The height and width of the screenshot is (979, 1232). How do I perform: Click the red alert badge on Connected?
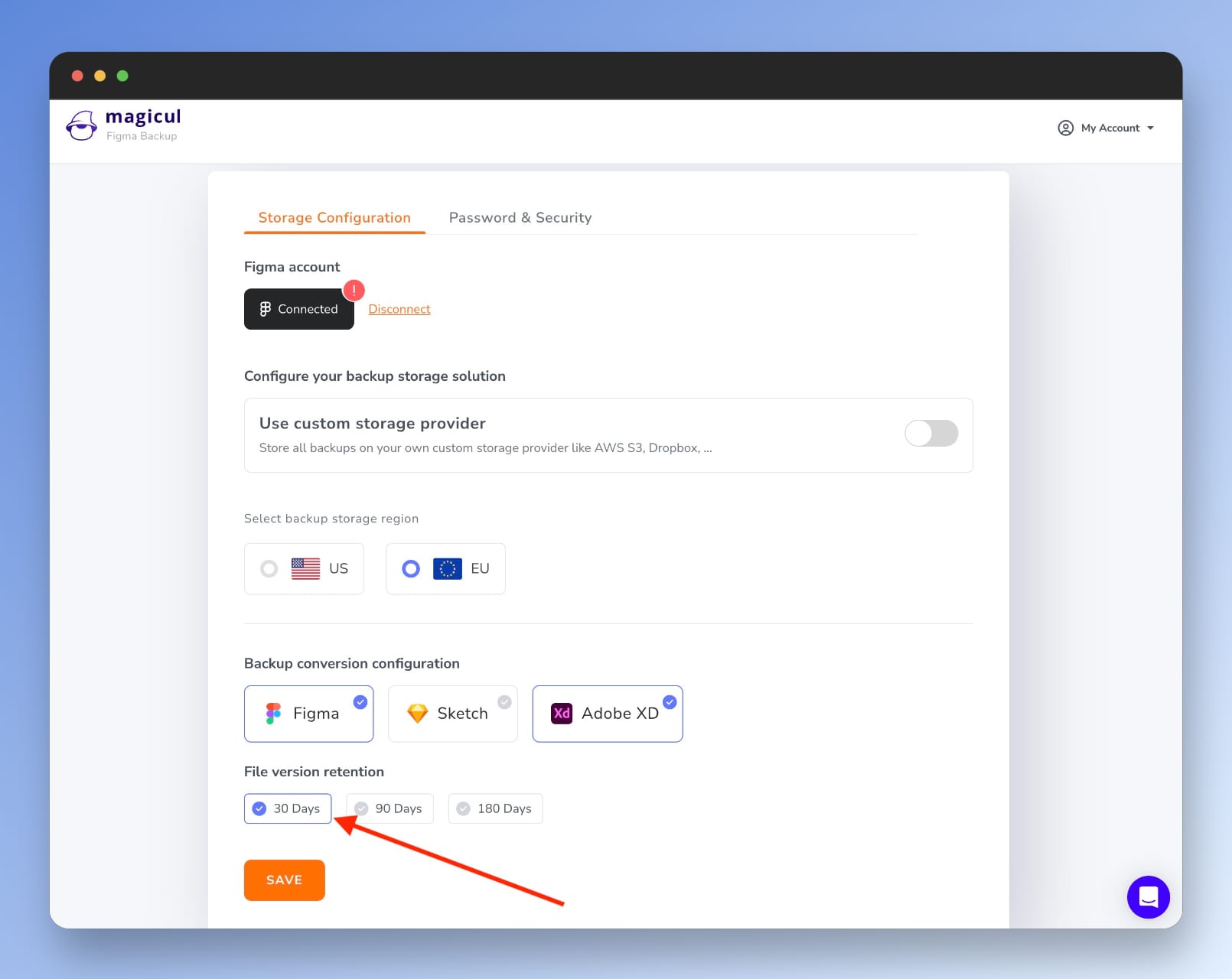(354, 291)
